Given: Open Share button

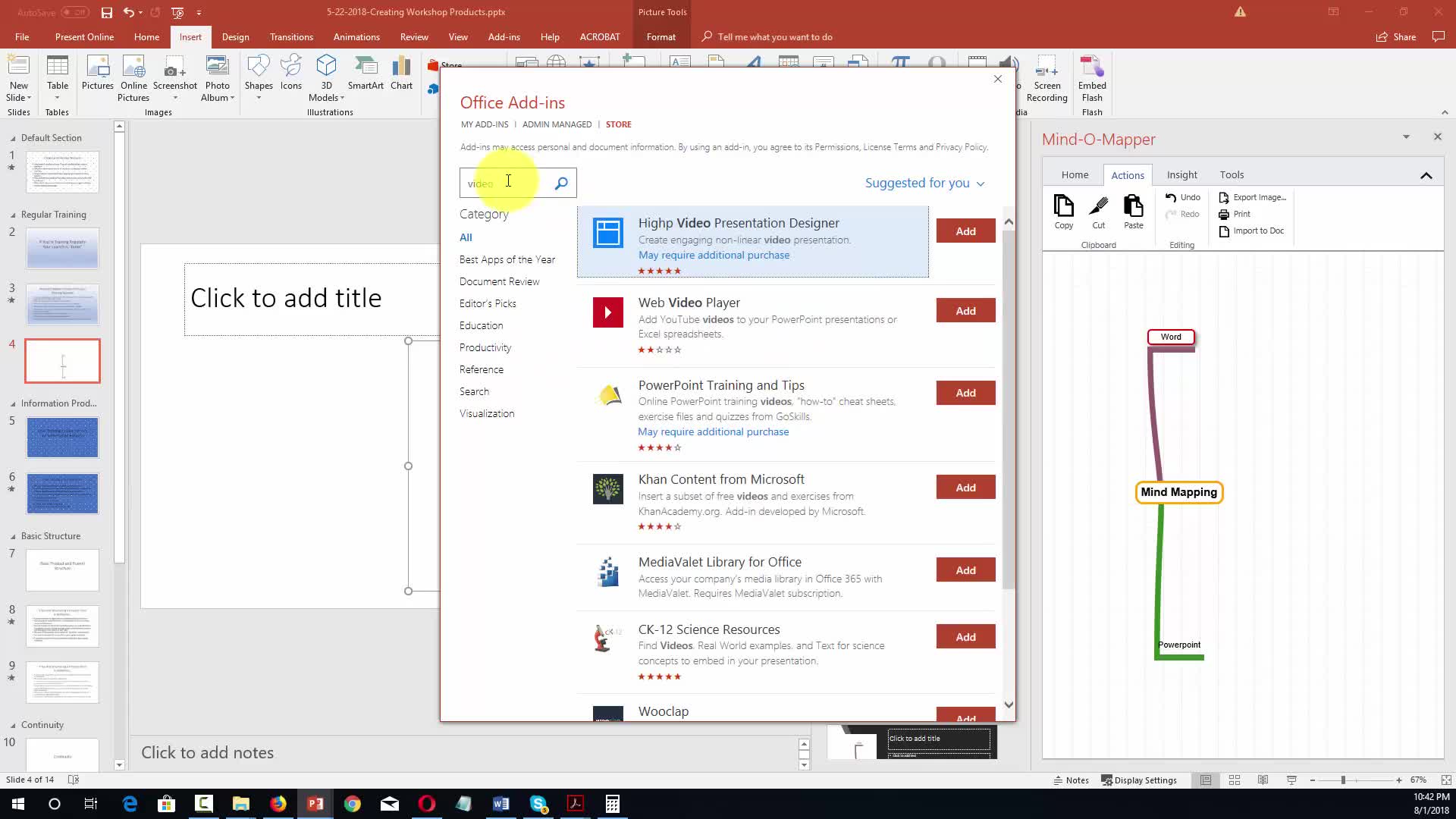Looking at the screenshot, I should (x=1396, y=36).
